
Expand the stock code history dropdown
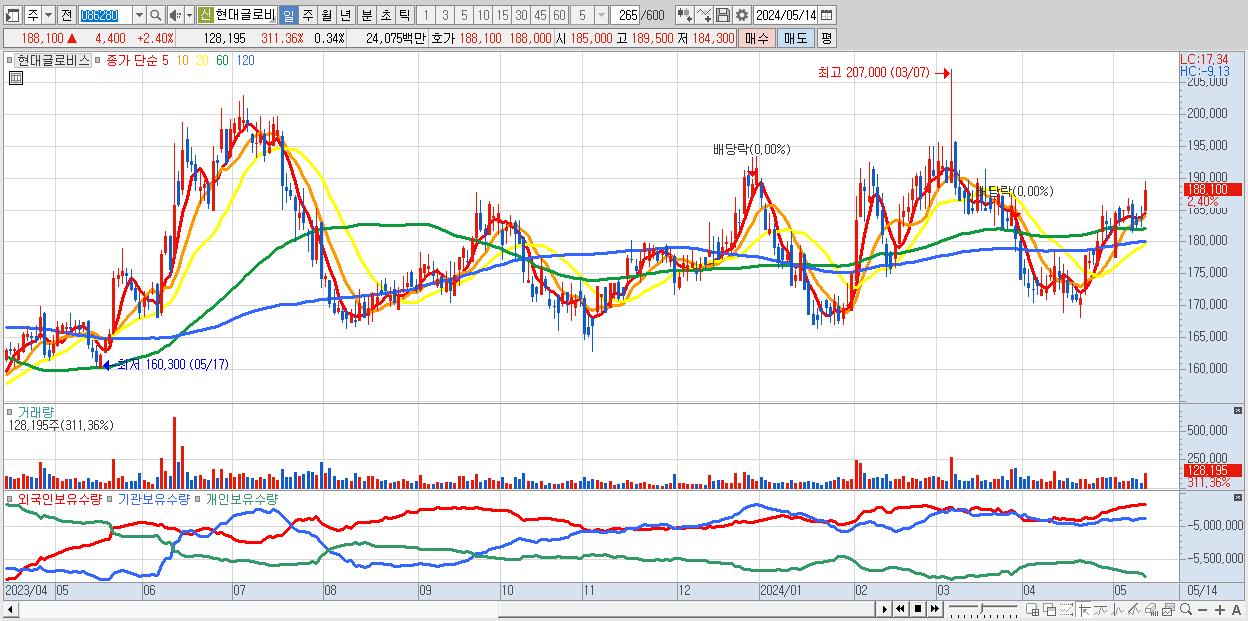point(139,16)
